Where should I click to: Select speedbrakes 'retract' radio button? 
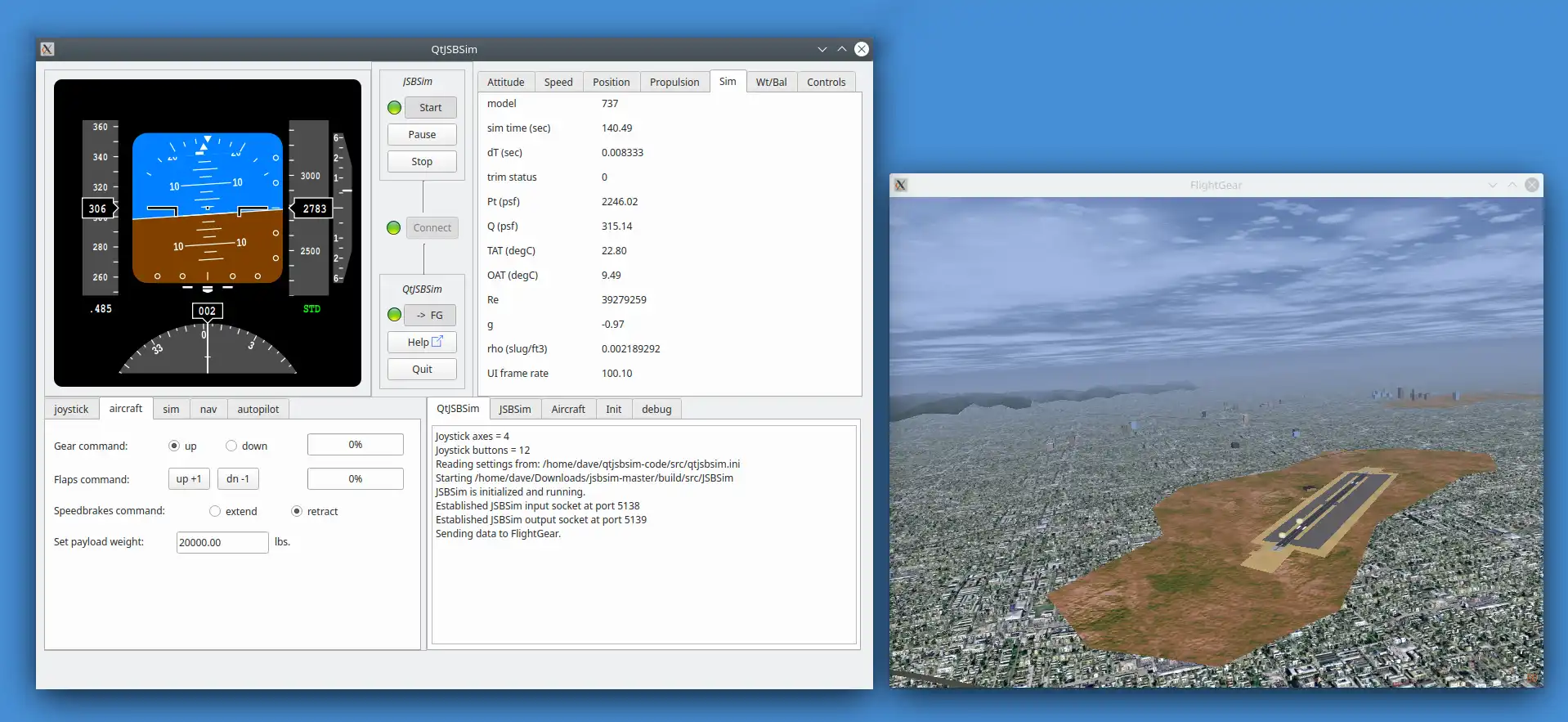click(297, 511)
